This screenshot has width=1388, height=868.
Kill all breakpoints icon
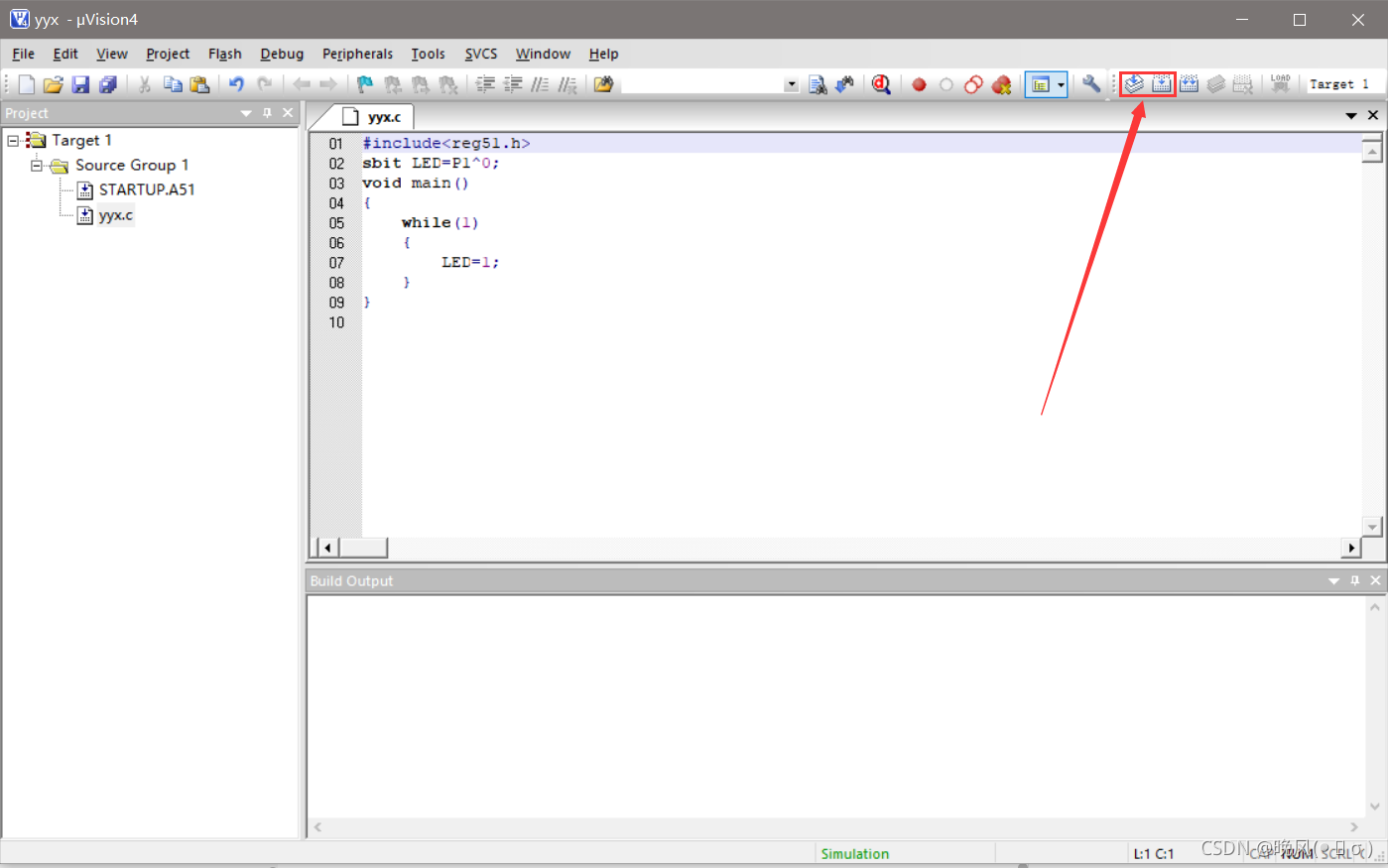coord(1001,84)
